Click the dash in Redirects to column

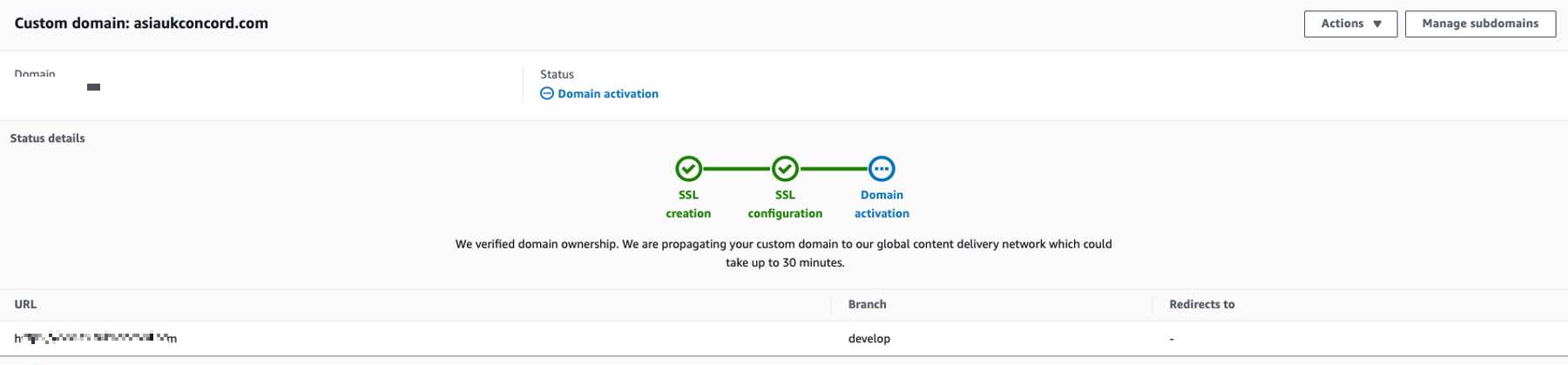coord(1172,339)
